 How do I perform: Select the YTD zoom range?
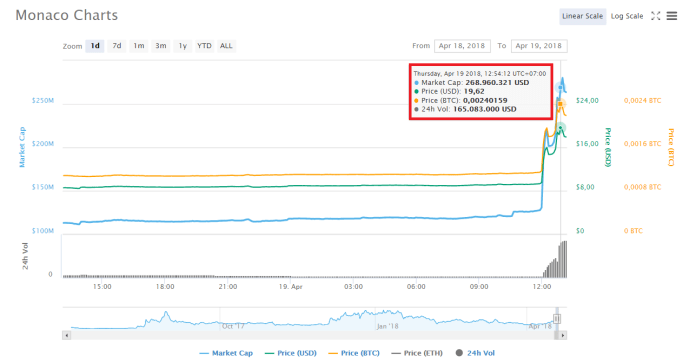click(x=204, y=46)
